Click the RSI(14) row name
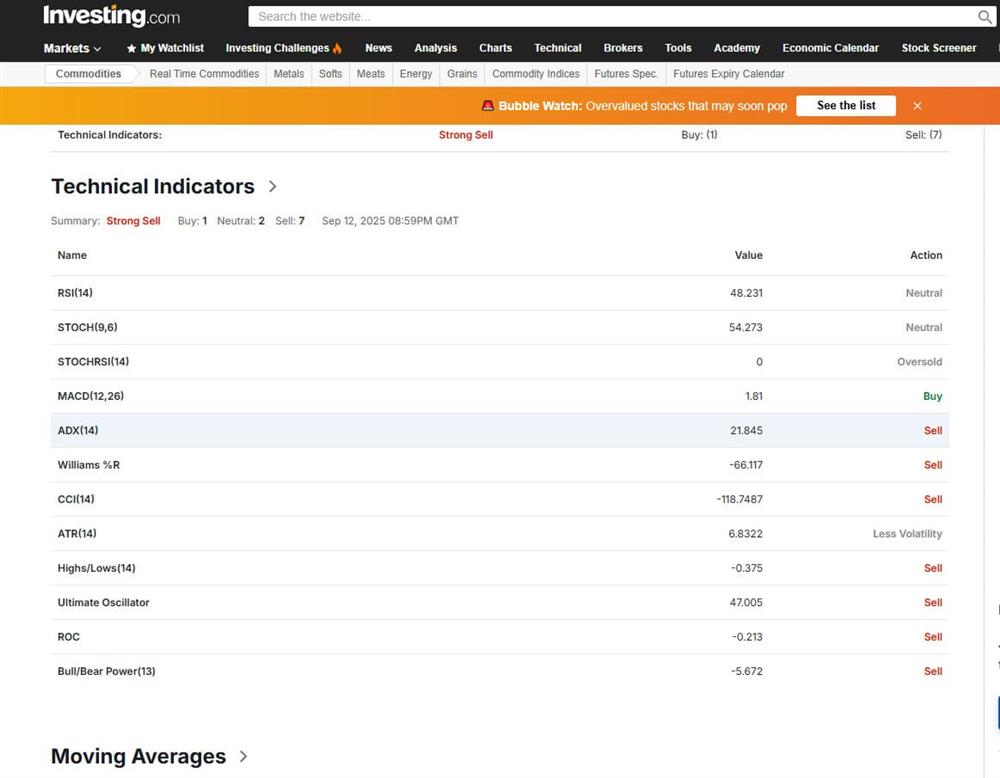This screenshot has height=778, width=1000. [75, 293]
